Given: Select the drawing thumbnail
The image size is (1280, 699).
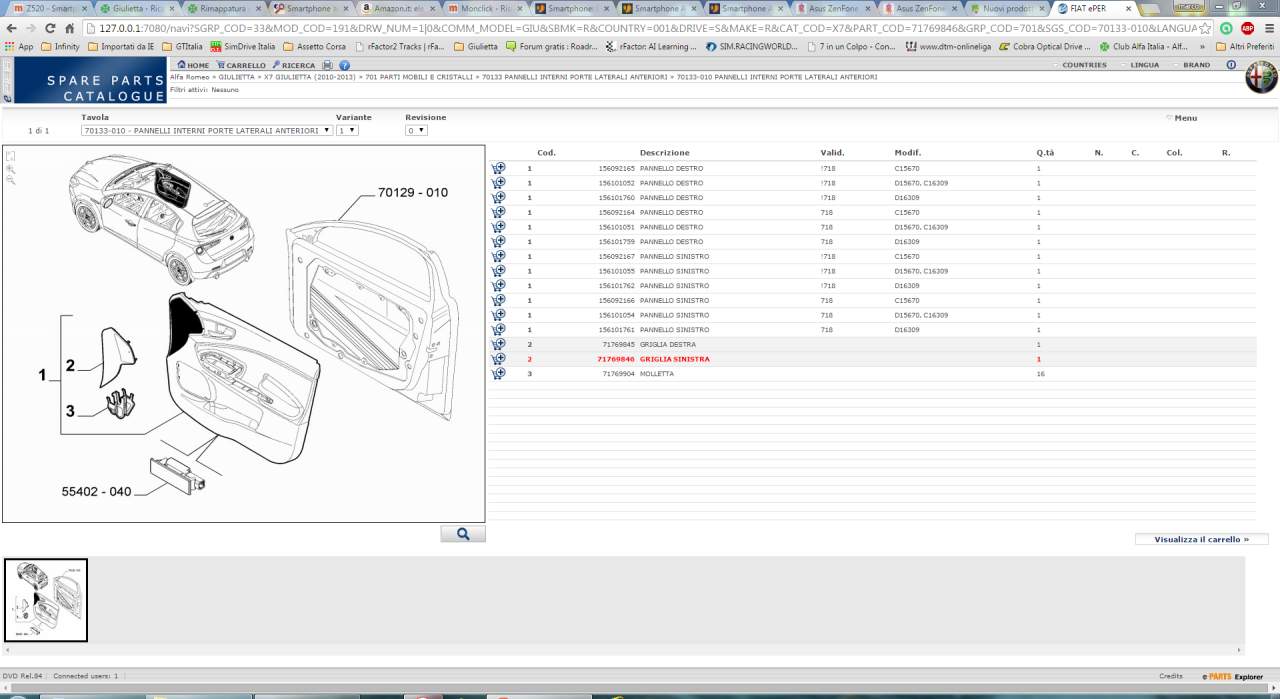Looking at the screenshot, I should (46, 600).
